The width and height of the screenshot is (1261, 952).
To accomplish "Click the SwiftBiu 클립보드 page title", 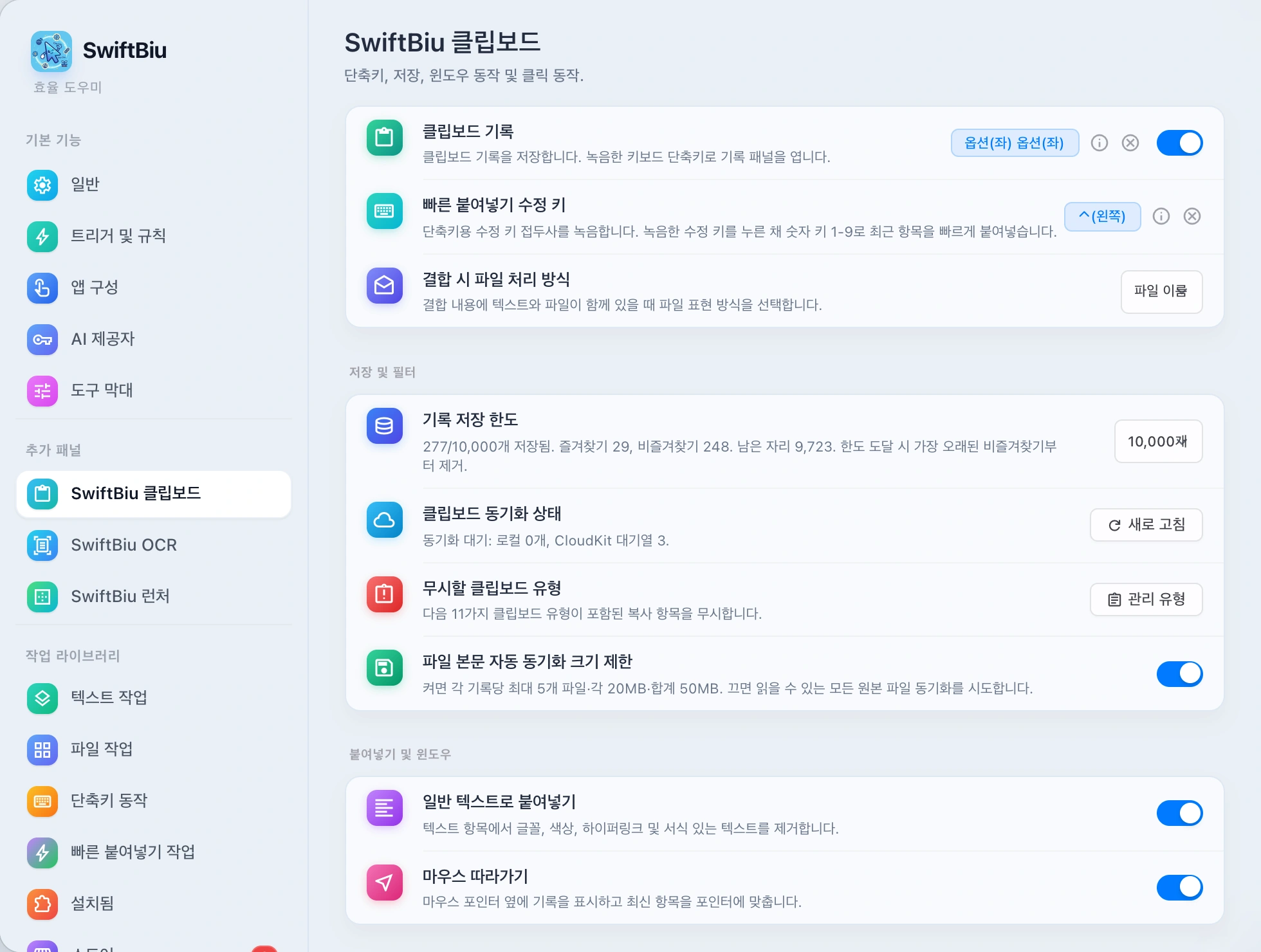I will click(x=442, y=42).
